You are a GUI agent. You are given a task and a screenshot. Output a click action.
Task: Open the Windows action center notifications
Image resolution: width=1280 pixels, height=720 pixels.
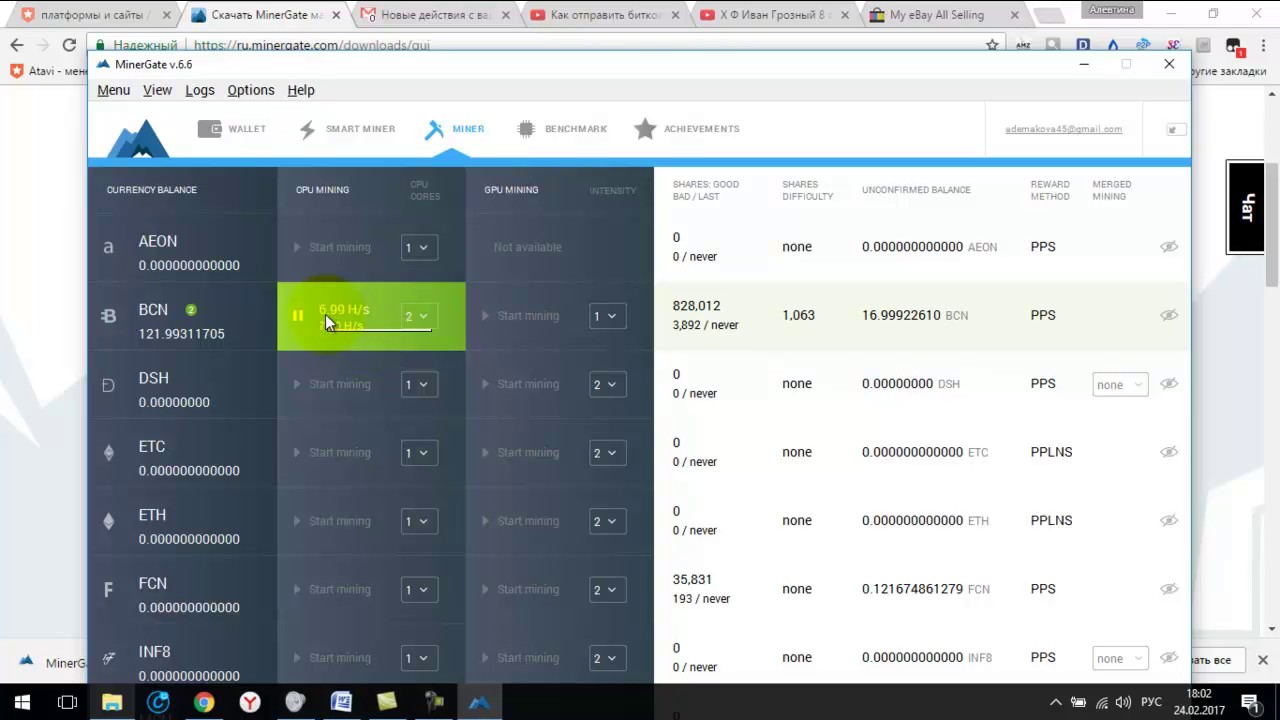point(1251,702)
